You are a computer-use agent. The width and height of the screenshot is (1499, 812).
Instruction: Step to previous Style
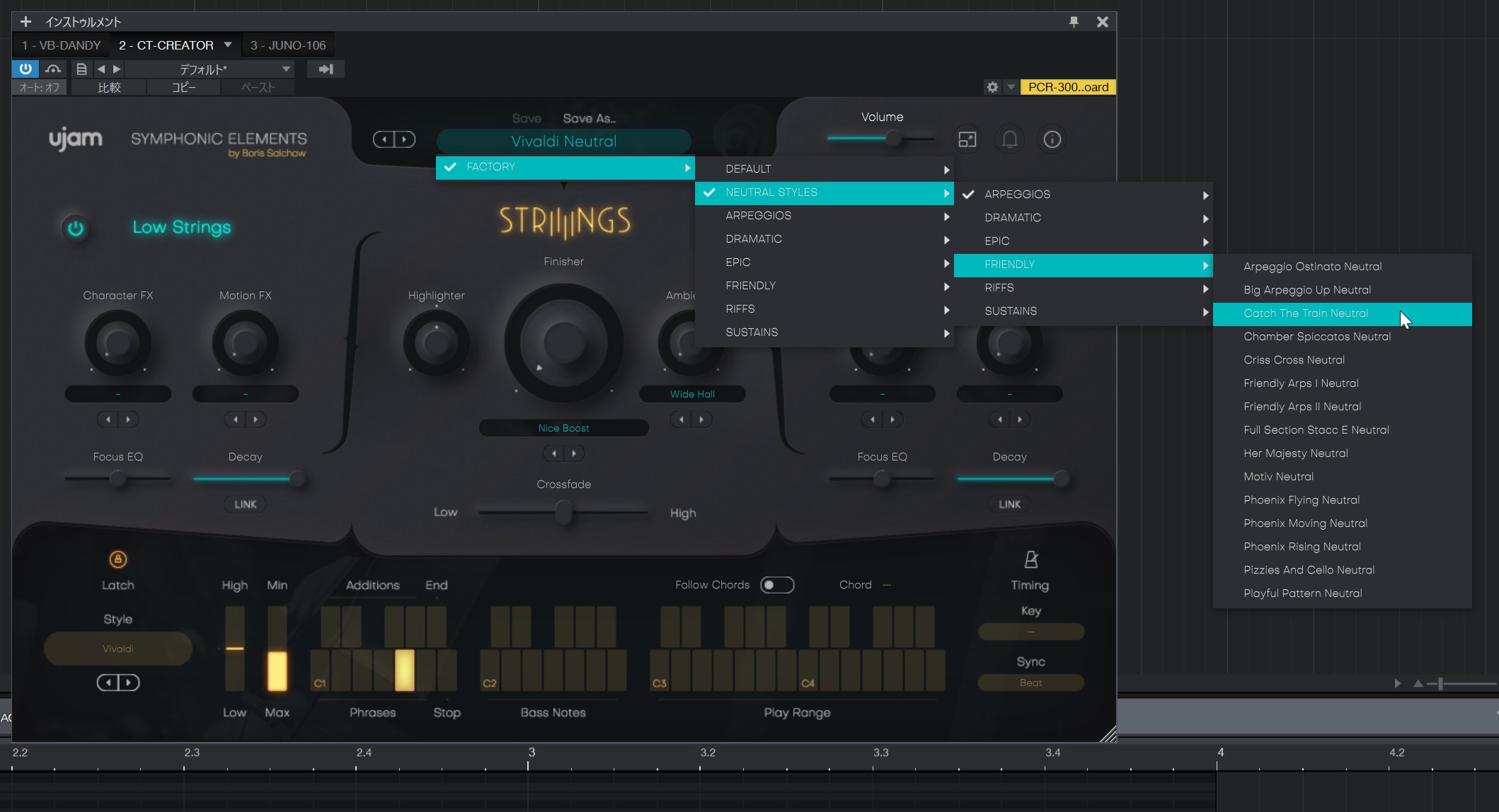coord(108,683)
